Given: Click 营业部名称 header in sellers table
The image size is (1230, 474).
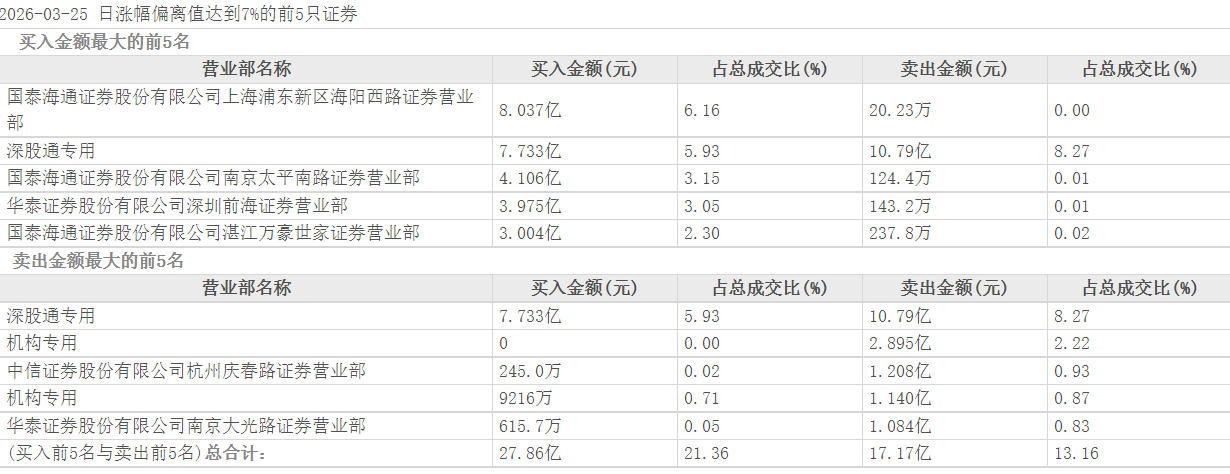Looking at the screenshot, I should (x=246, y=288).
